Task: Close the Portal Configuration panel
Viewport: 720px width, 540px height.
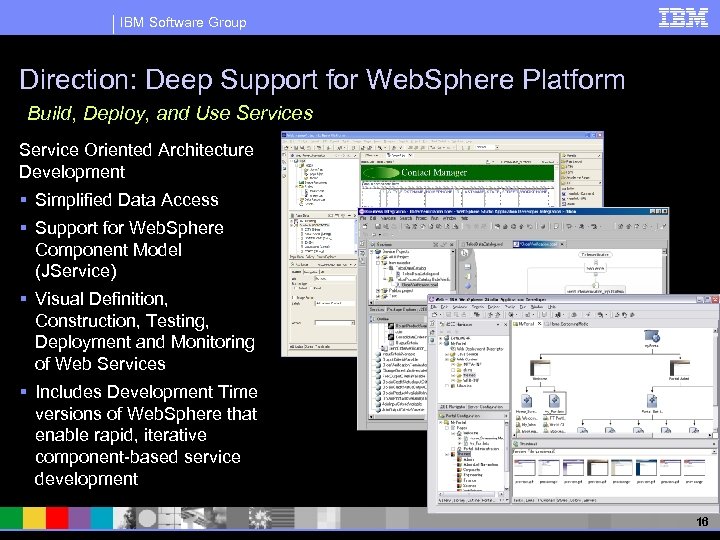Action: (506, 416)
